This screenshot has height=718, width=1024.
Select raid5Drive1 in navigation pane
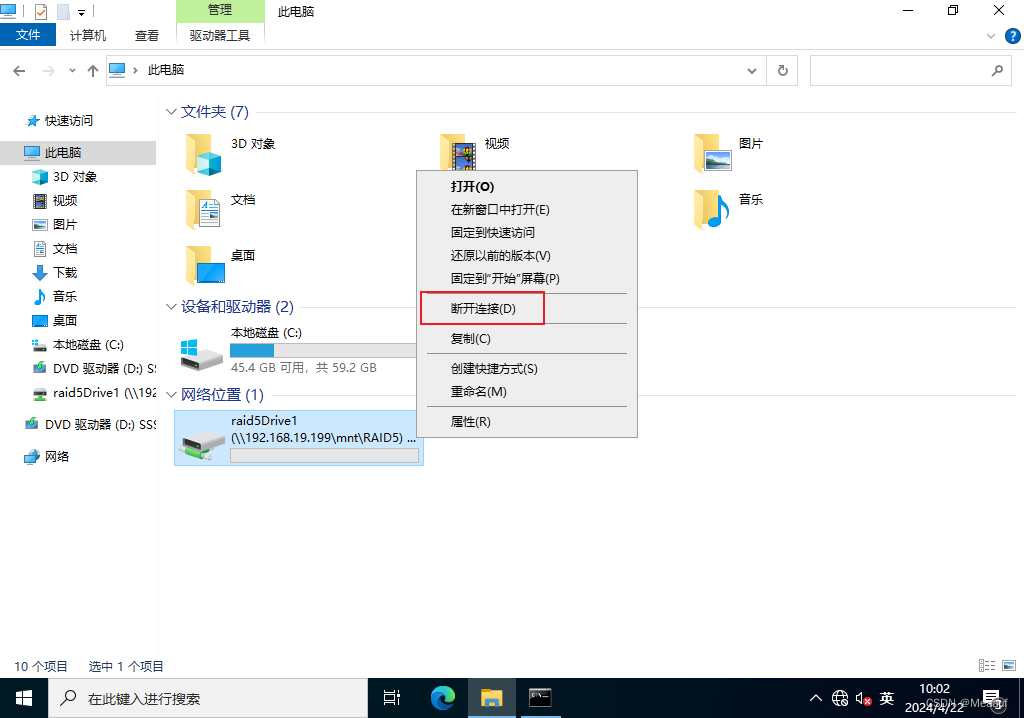(95, 393)
